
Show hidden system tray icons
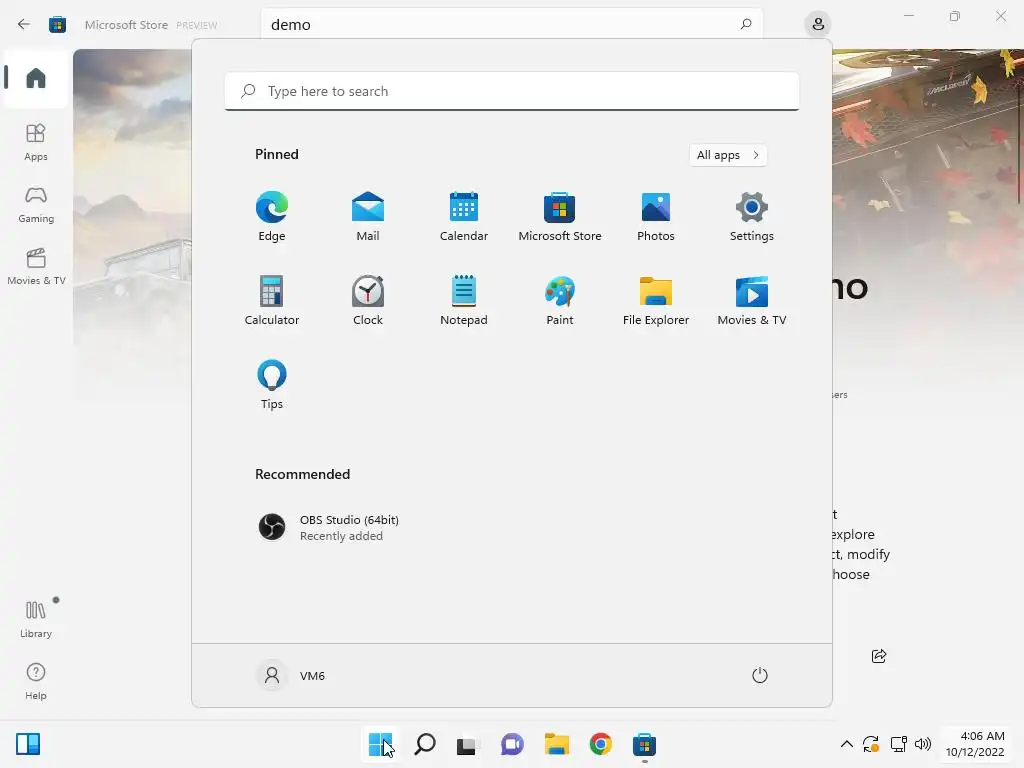pyautogui.click(x=846, y=744)
